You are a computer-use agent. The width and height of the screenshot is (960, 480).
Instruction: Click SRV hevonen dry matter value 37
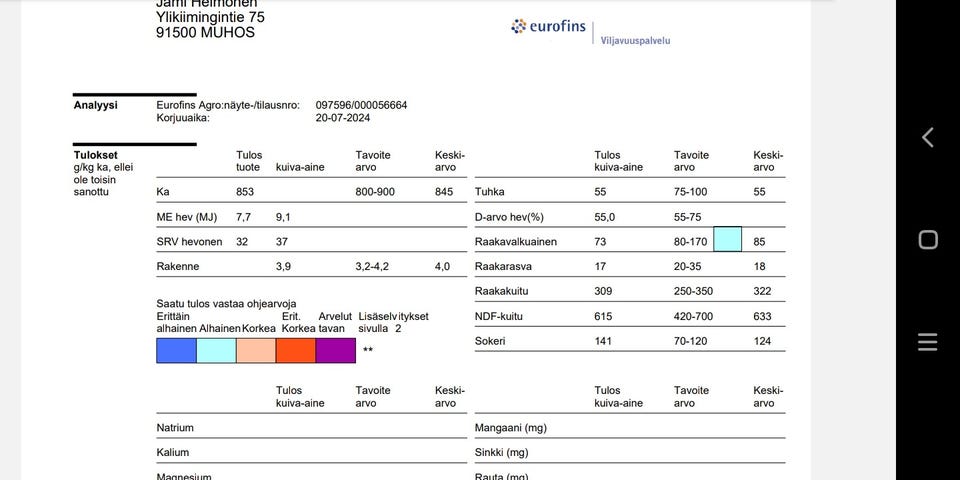point(282,242)
